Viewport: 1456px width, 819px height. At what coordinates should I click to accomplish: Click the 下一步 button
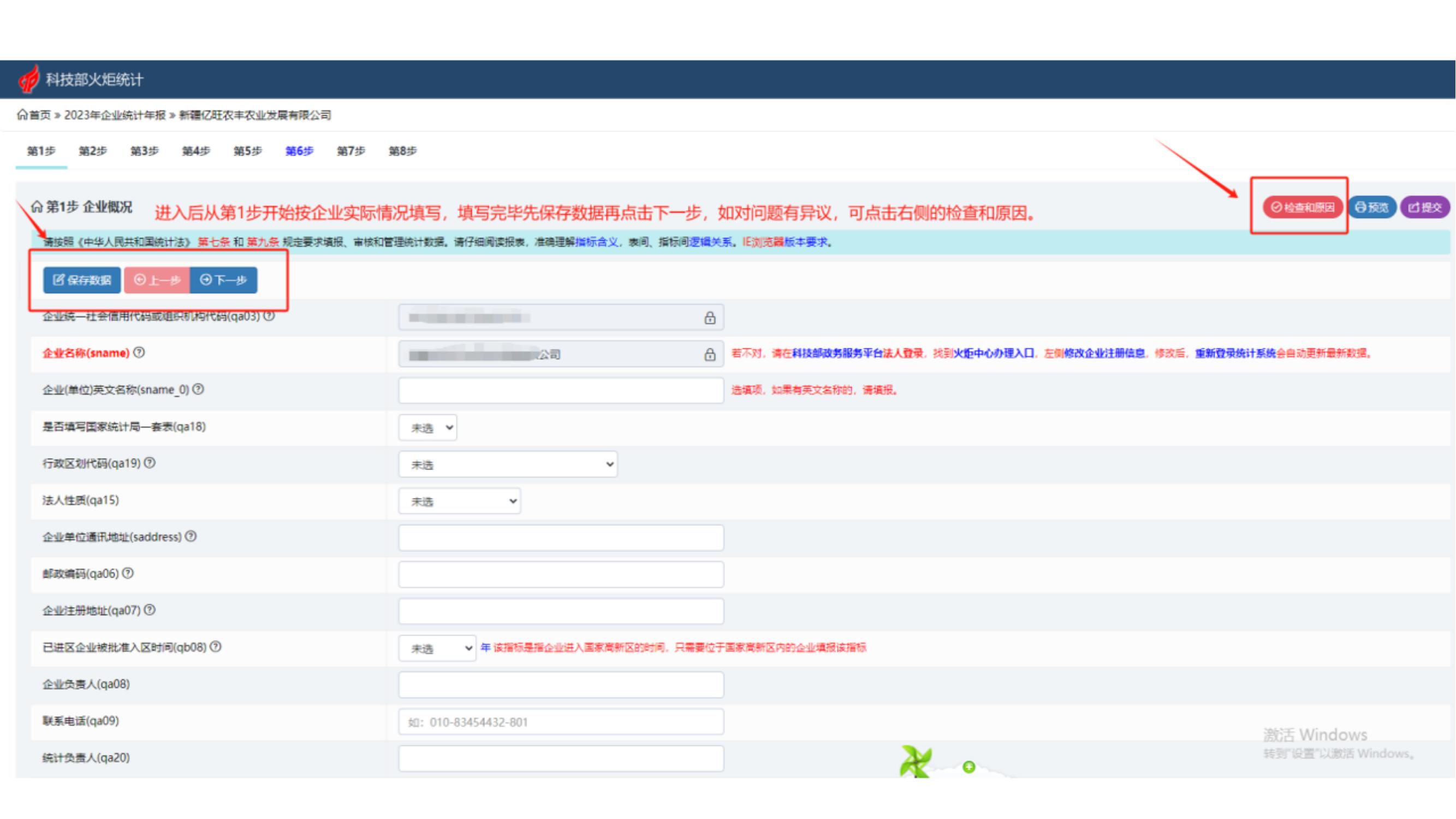click(x=224, y=280)
